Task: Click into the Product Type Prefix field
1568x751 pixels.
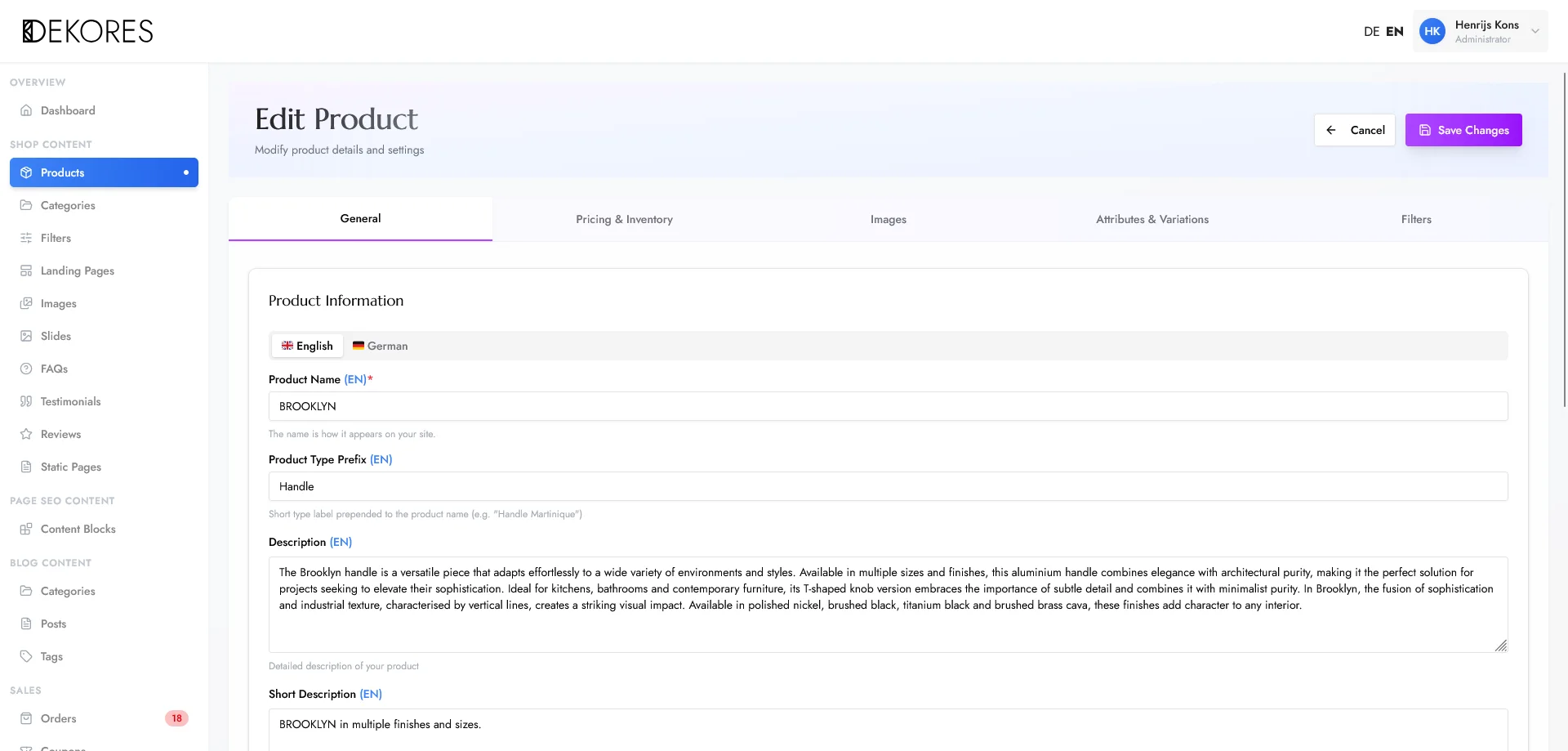Action: (888, 486)
